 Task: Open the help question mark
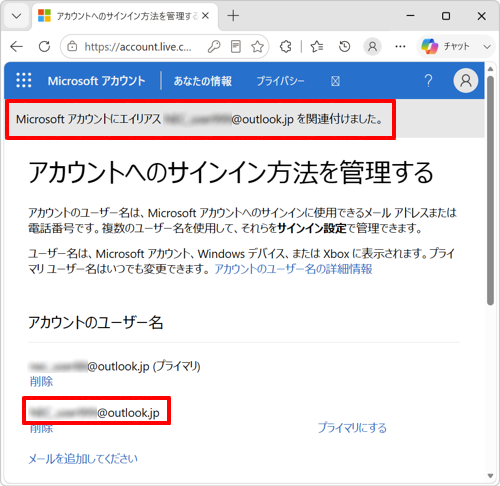pyautogui.click(x=428, y=81)
